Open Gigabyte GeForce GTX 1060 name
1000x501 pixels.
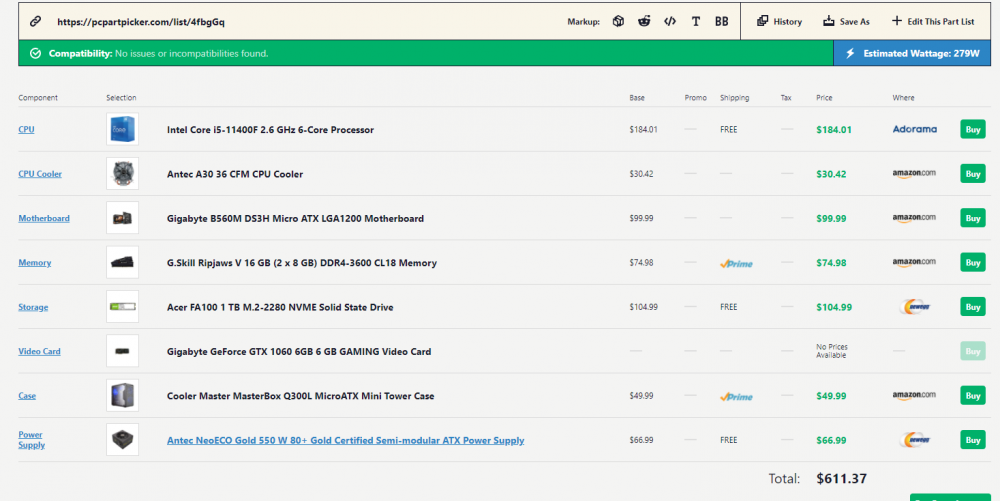coord(299,351)
